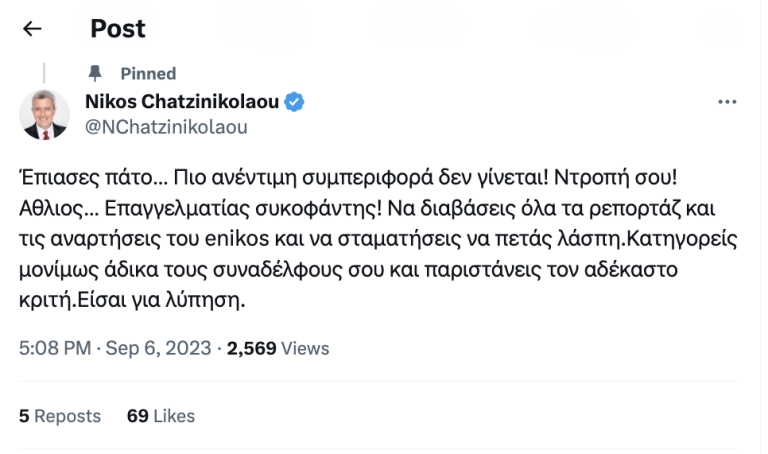Click the pin icon above the post
This screenshot has height=454, width=768.
(95, 73)
